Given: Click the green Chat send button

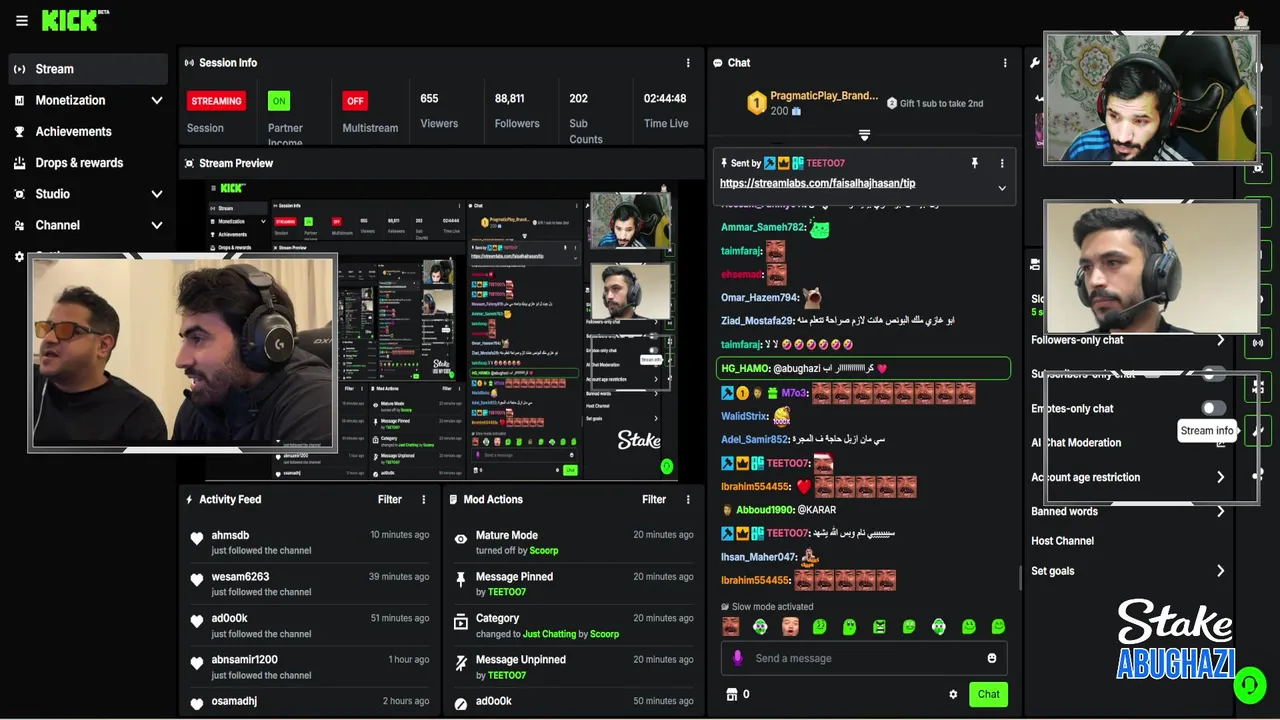Looking at the screenshot, I should (988, 694).
